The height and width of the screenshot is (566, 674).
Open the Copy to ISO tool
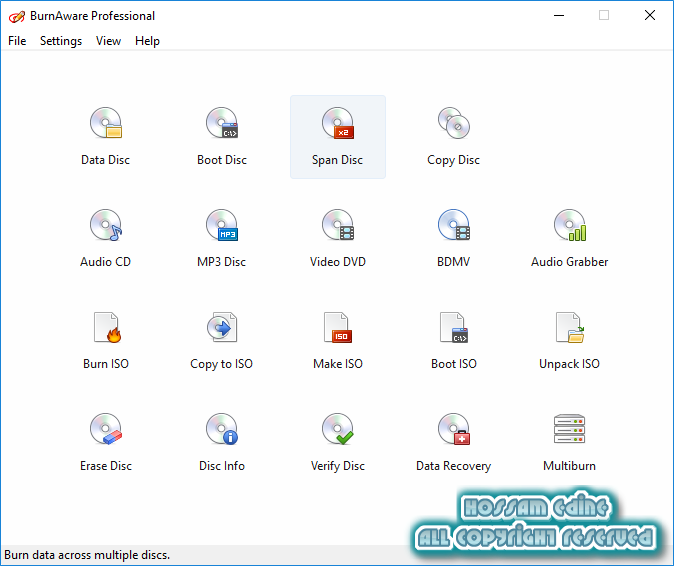(222, 341)
